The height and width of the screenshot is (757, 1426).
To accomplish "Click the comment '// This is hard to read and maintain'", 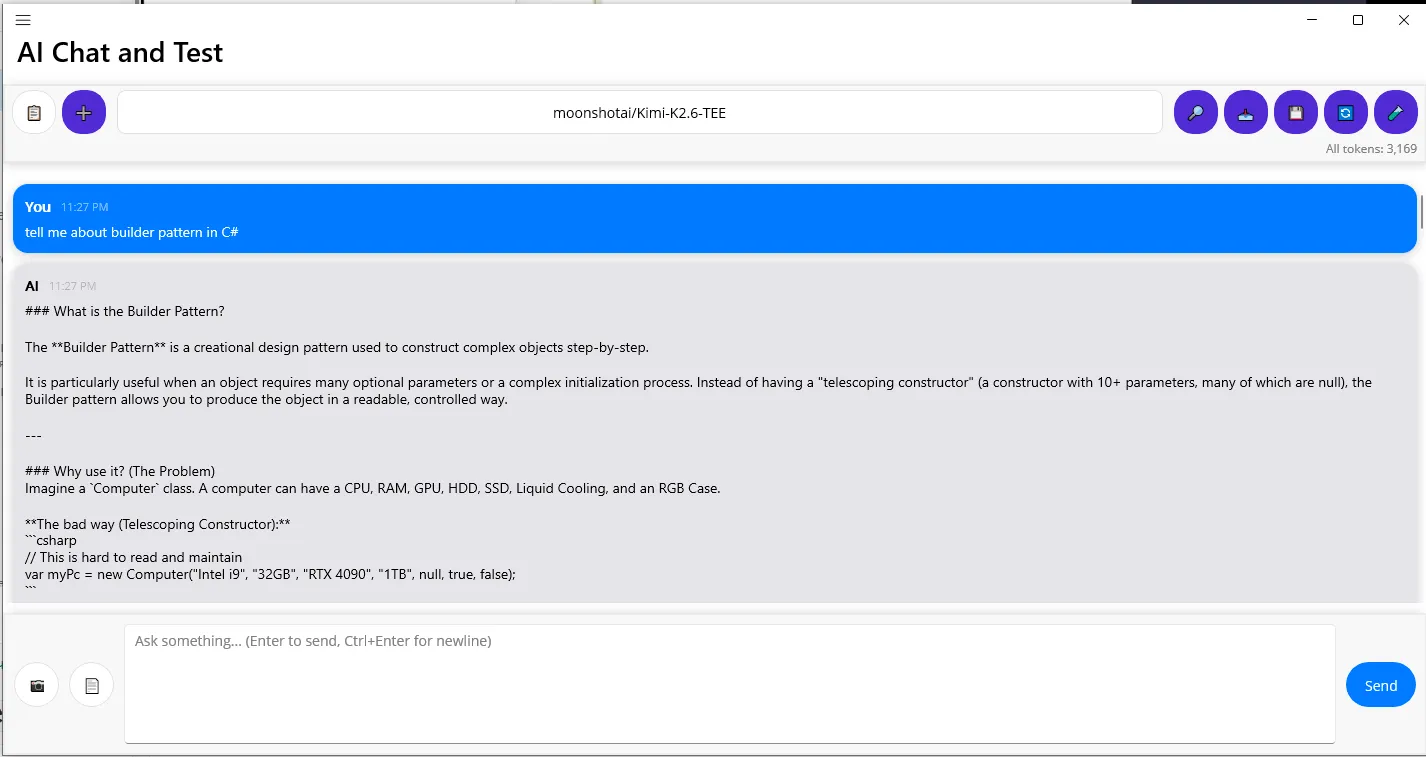I will point(134,557).
